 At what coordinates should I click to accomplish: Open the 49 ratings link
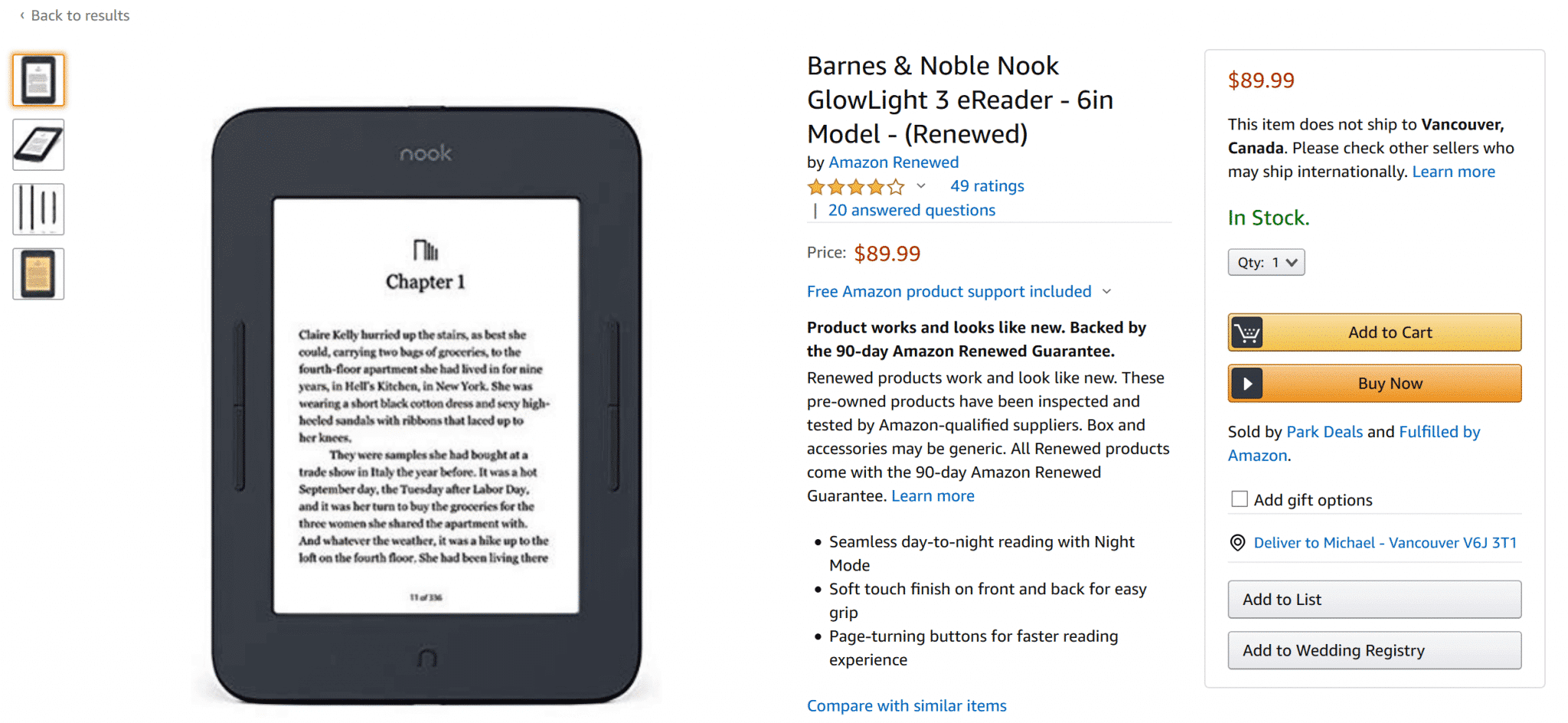click(987, 186)
